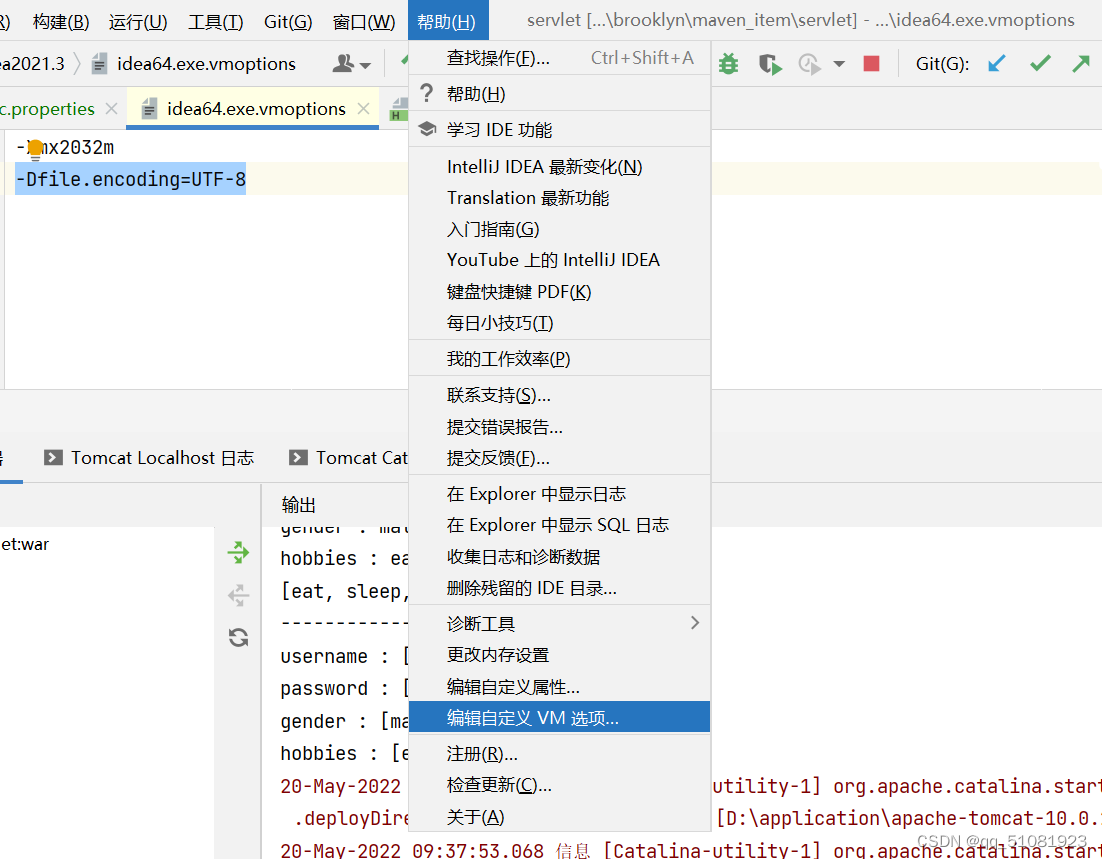The image size is (1102, 859).
Task: Click the yellow lightbulb intention icon
Action: [x=35, y=150]
